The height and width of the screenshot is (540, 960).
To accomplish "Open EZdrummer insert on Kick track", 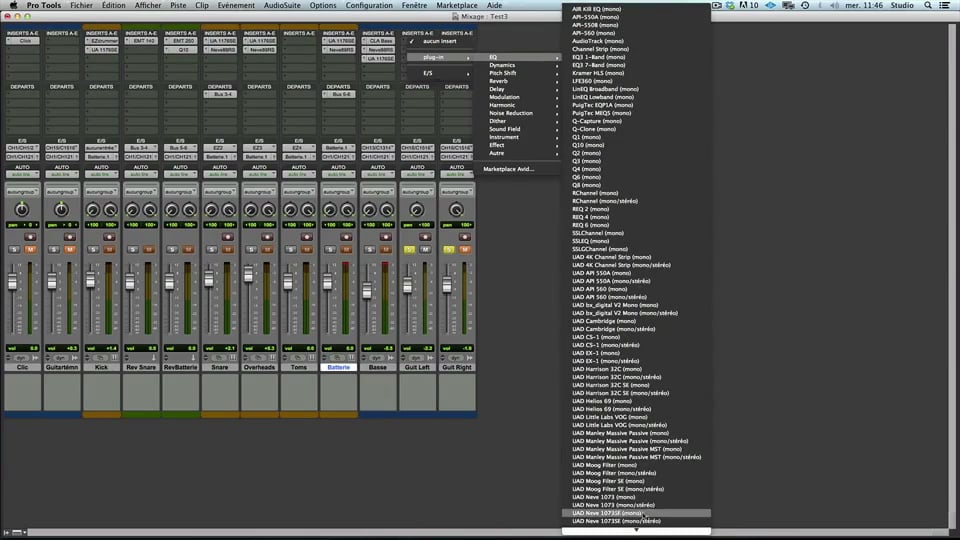I will coord(102,41).
